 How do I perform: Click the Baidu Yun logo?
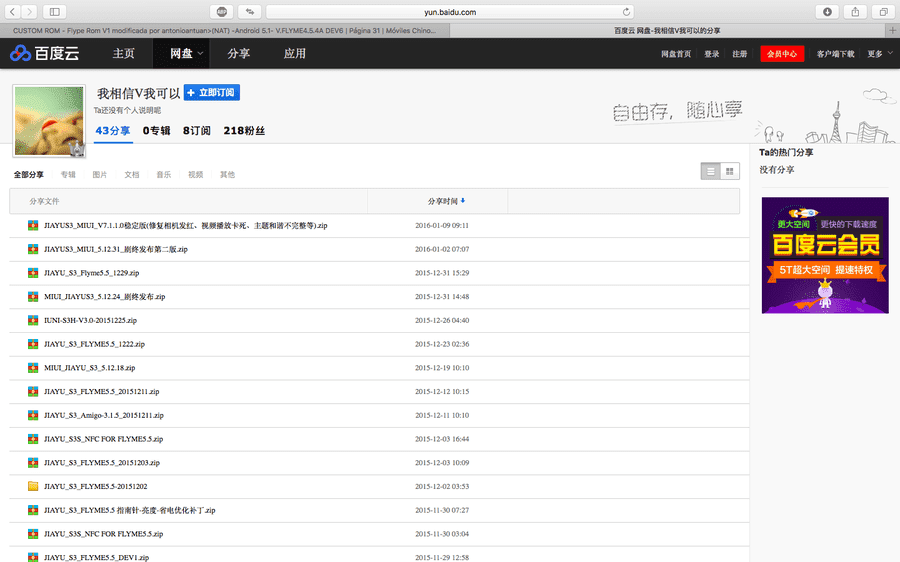coord(45,53)
